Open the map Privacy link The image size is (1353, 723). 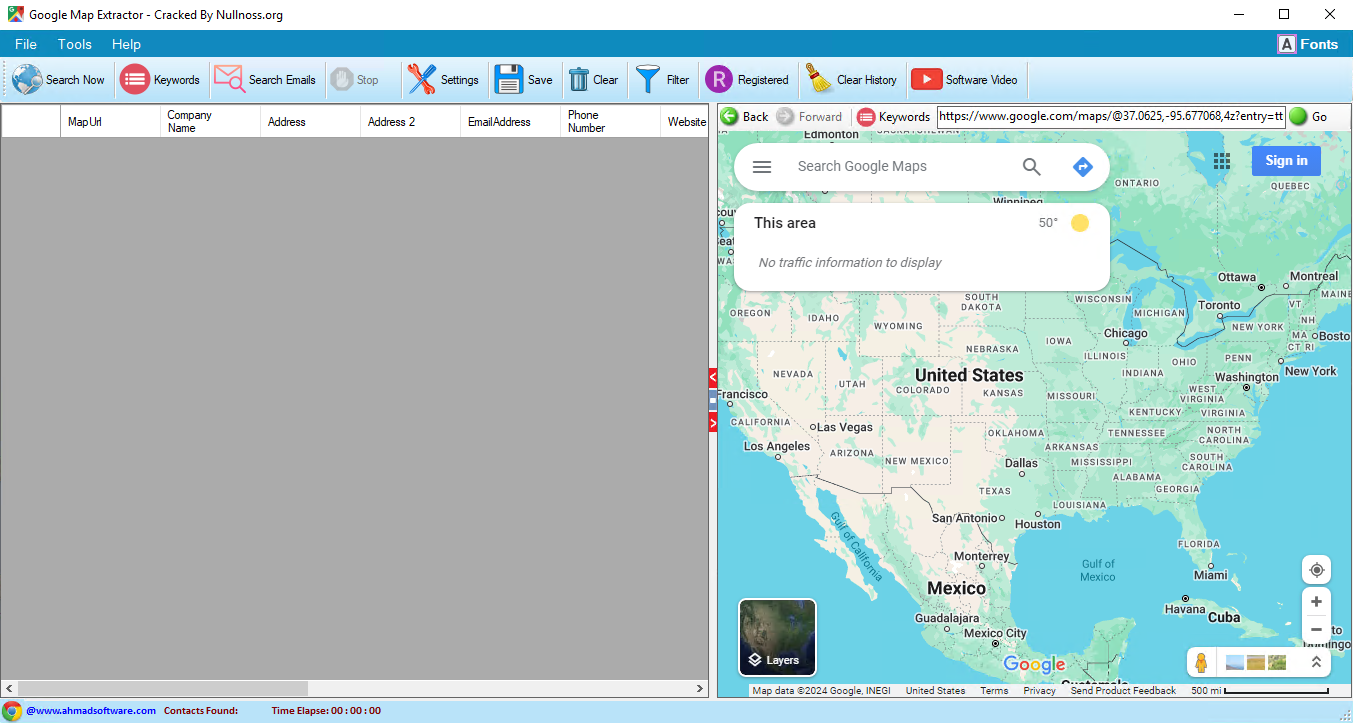coord(1039,690)
